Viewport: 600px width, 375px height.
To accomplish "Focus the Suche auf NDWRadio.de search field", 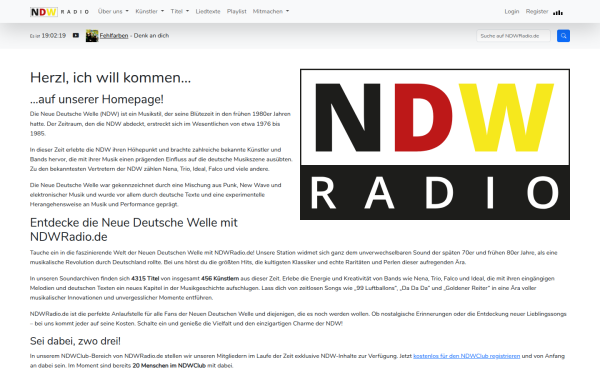I will [x=513, y=36].
